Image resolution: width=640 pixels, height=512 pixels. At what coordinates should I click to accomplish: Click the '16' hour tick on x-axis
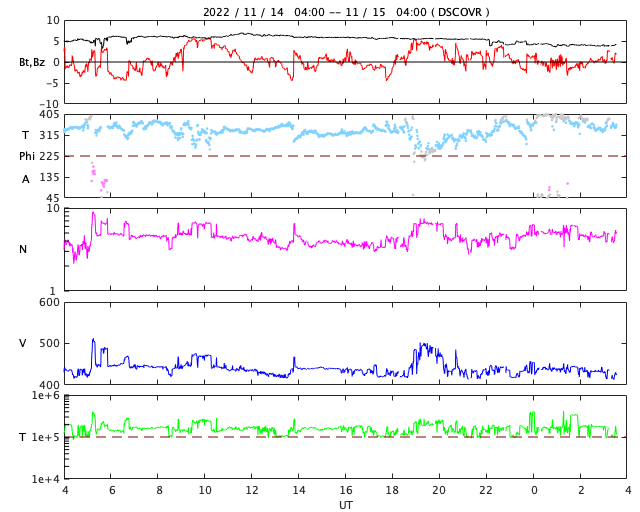(346, 490)
